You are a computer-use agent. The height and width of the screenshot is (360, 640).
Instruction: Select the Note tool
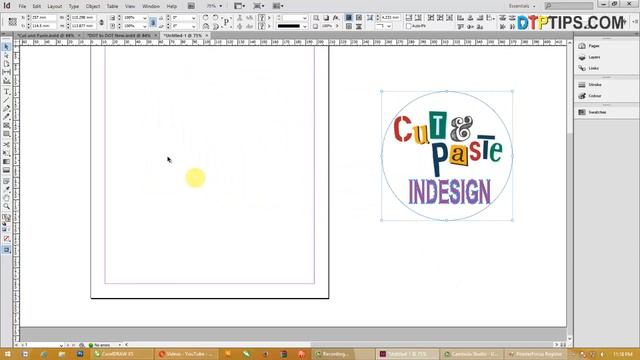coord(6,181)
